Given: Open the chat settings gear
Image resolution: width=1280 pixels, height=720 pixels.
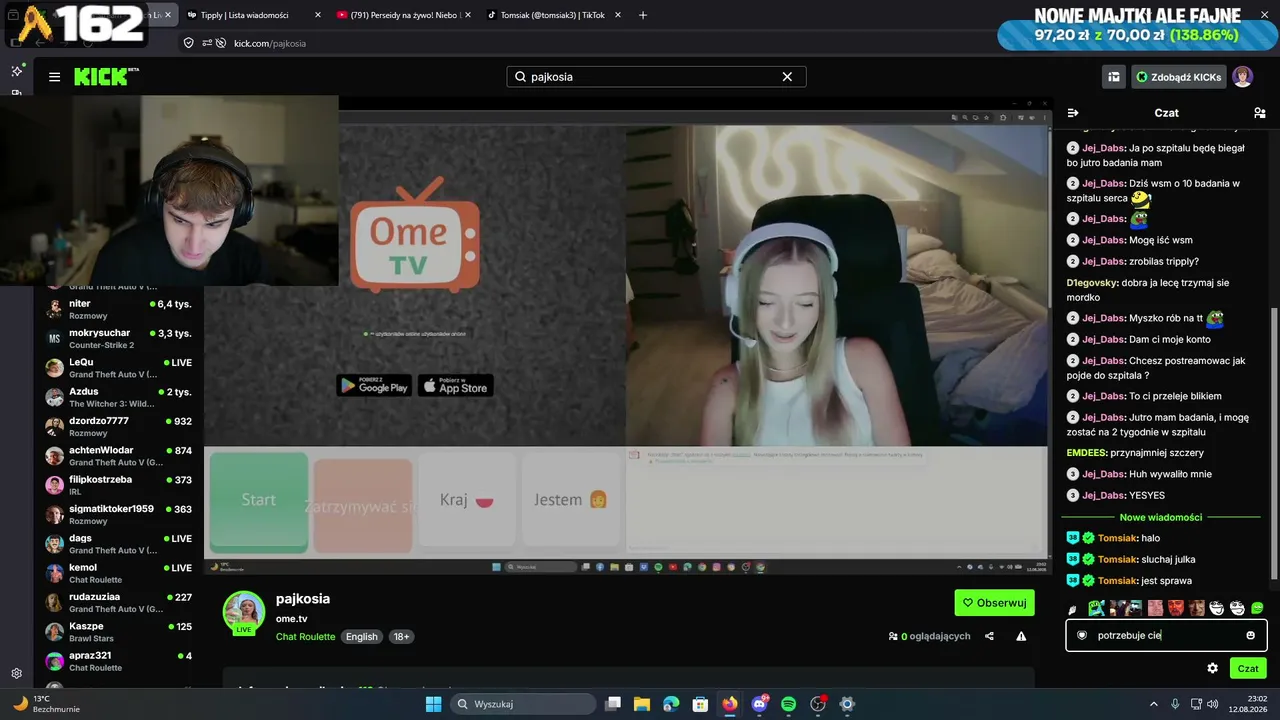Looking at the screenshot, I should 1213,668.
